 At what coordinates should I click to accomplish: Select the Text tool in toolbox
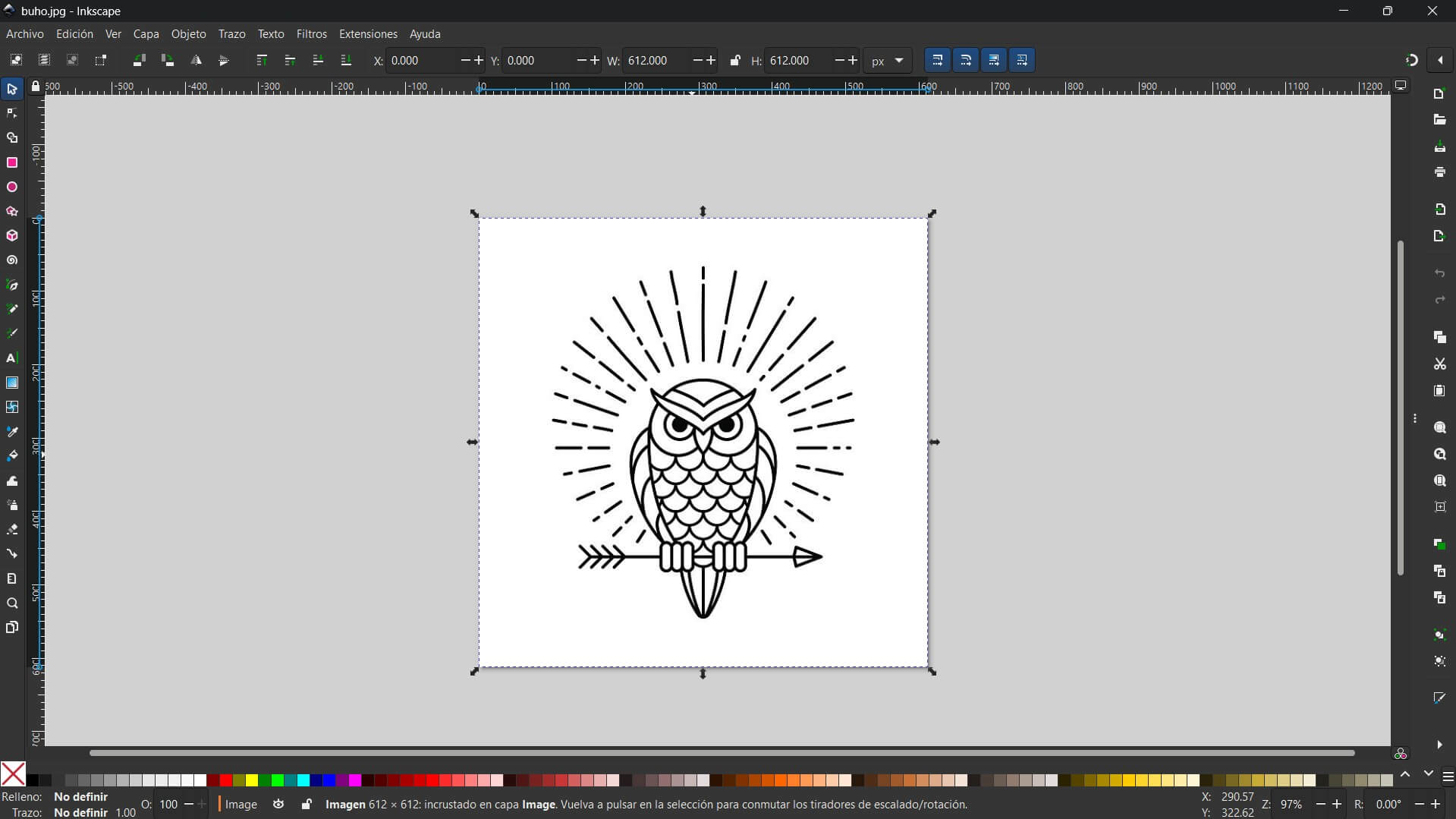point(11,358)
